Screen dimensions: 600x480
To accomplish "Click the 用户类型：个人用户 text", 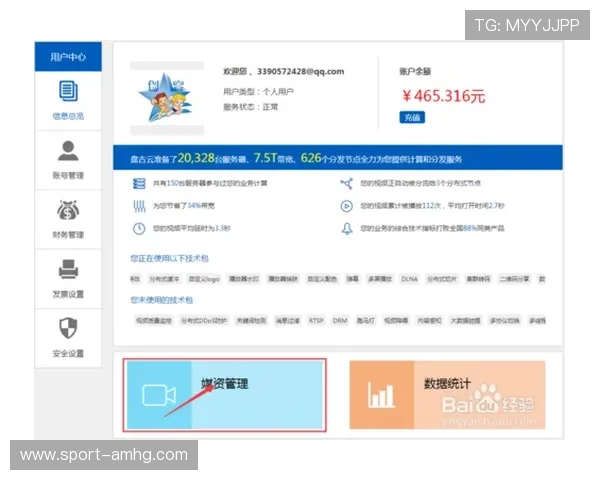I will [259, 91].
